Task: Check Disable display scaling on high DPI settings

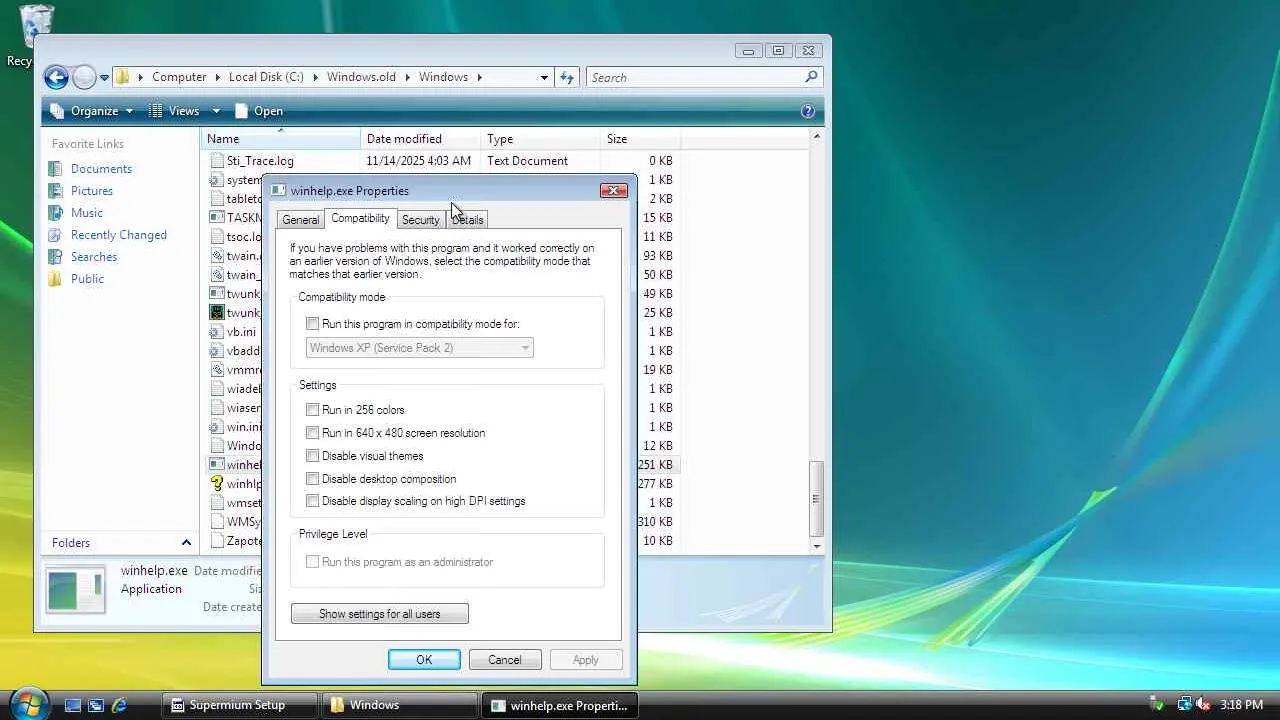Action: coord(313,501)
